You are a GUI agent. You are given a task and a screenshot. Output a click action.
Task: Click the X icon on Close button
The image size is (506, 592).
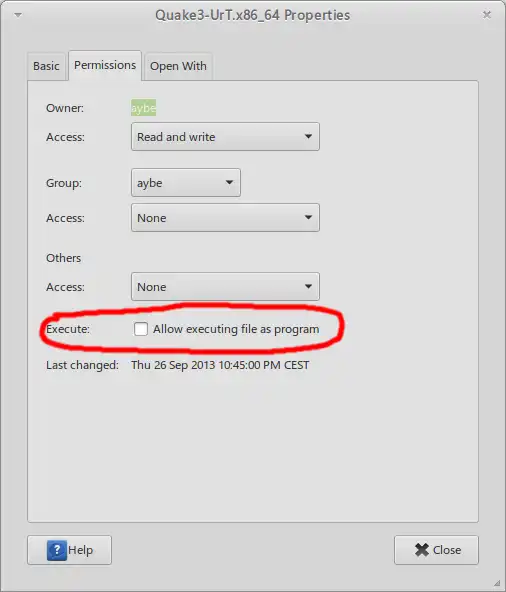421,550
